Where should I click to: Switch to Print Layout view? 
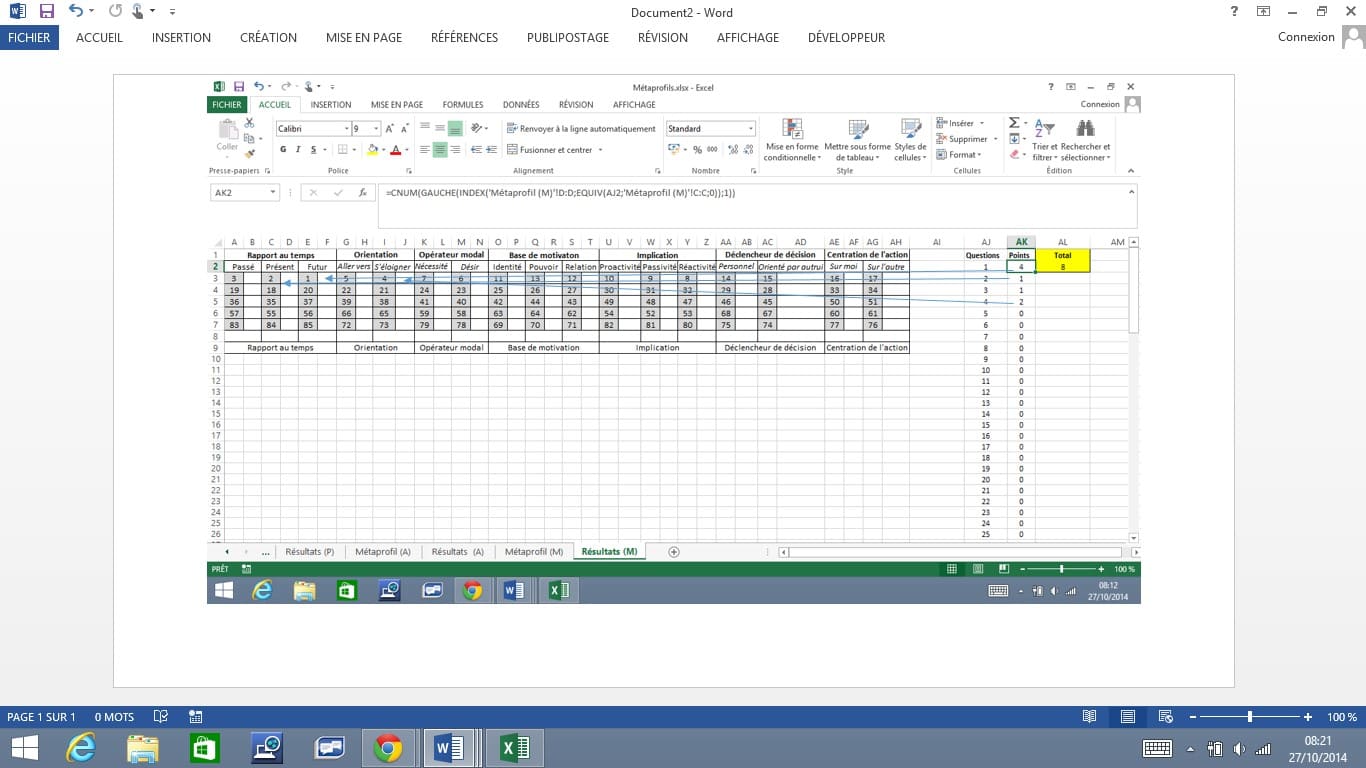[x=1127, y=717]
